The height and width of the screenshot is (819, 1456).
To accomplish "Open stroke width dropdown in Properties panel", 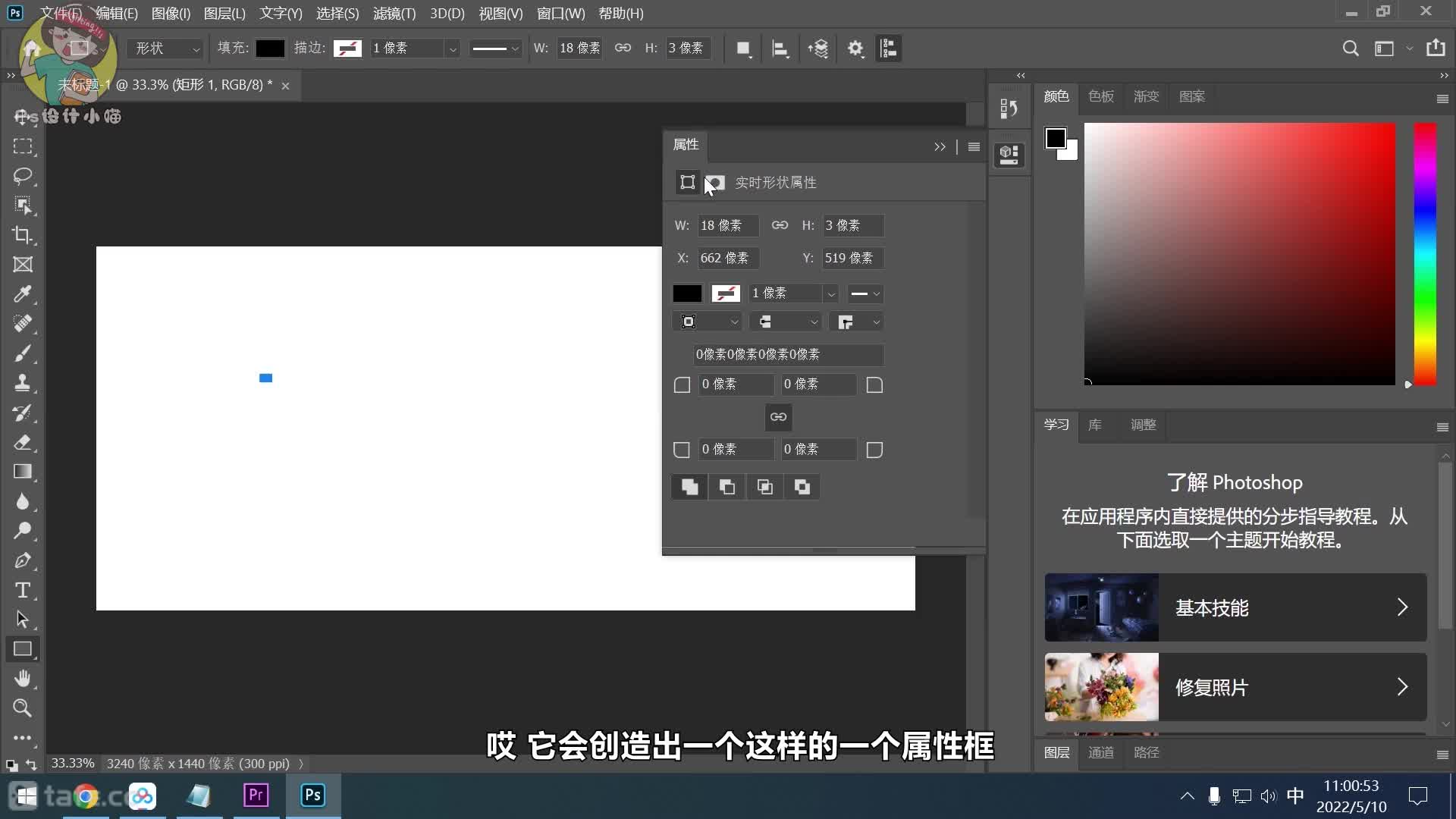I will 831,293.
